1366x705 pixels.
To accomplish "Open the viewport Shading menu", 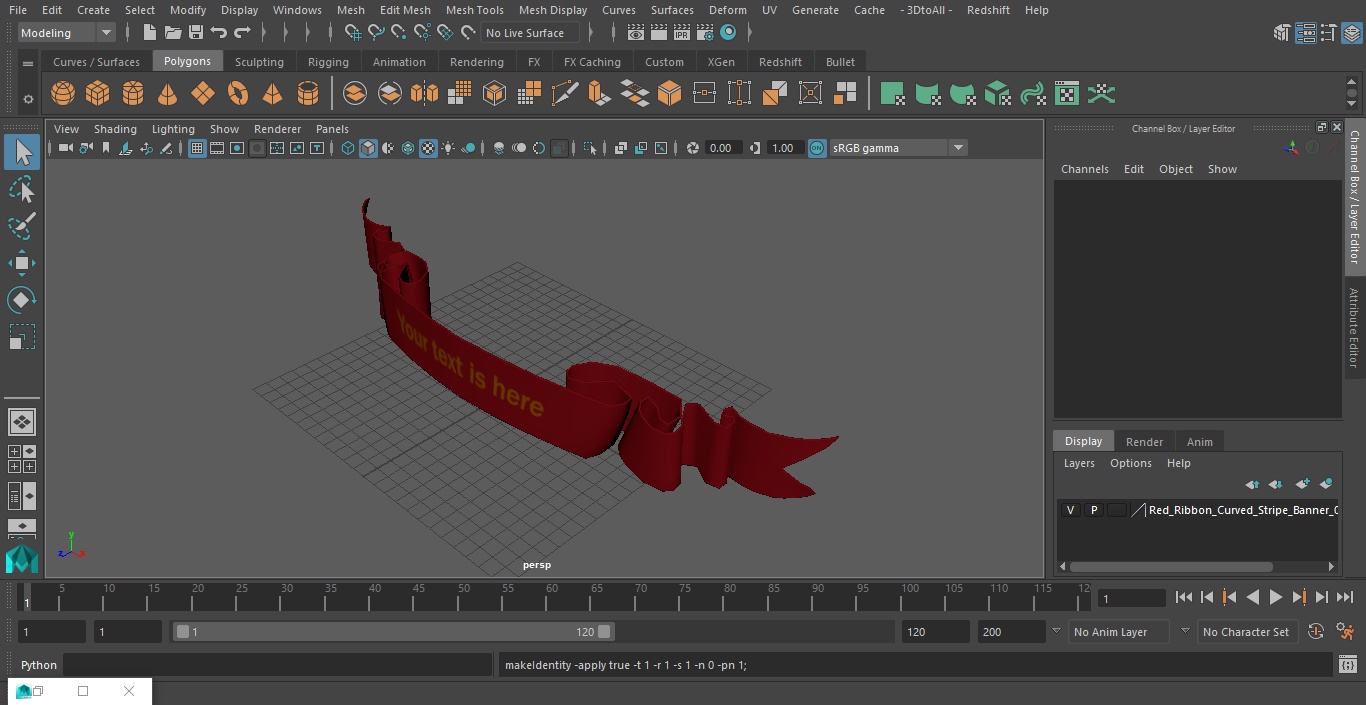I will [115, 129].
